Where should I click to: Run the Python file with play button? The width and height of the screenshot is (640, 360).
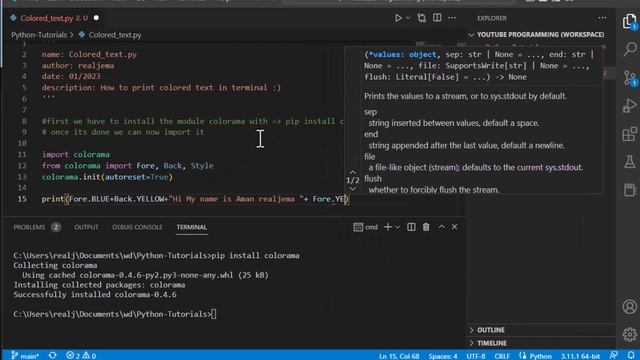[x=398, y=18]
